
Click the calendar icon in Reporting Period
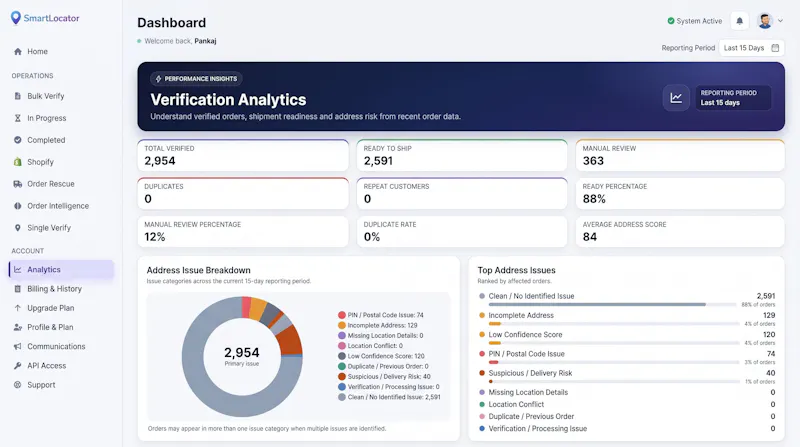click(x=776, y=48)
